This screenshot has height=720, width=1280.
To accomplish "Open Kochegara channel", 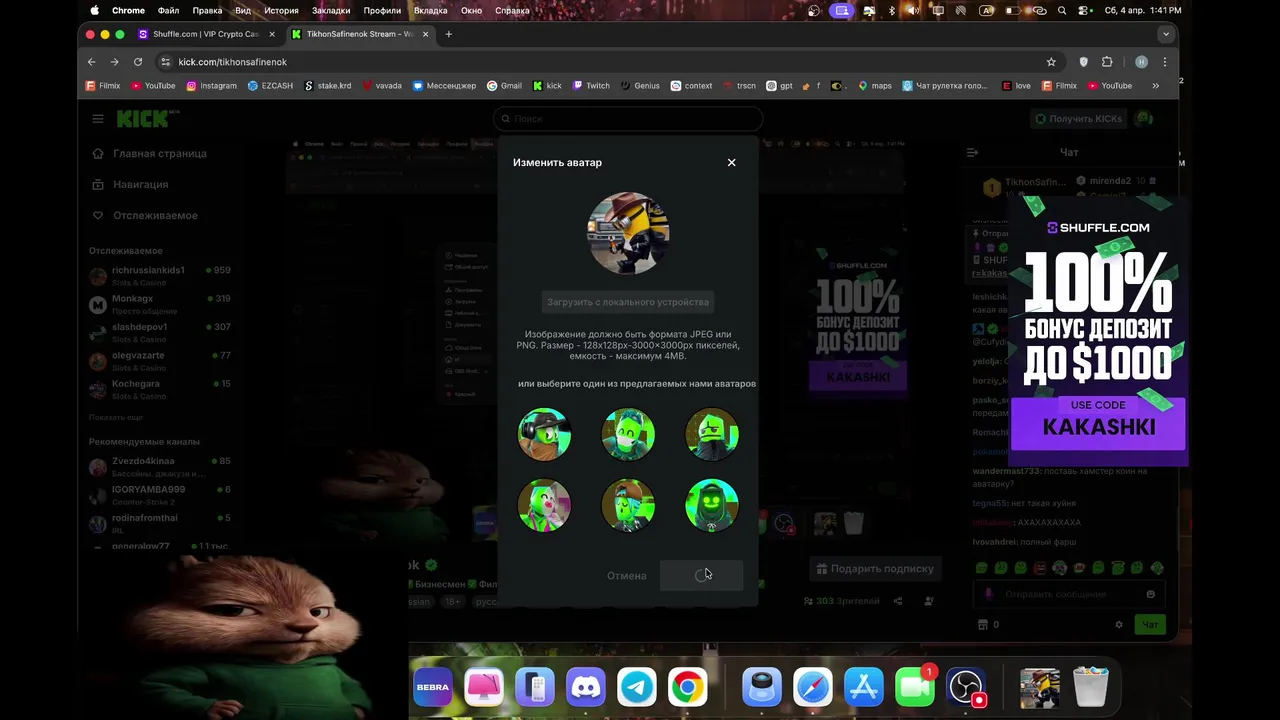I will coord(160,389).
